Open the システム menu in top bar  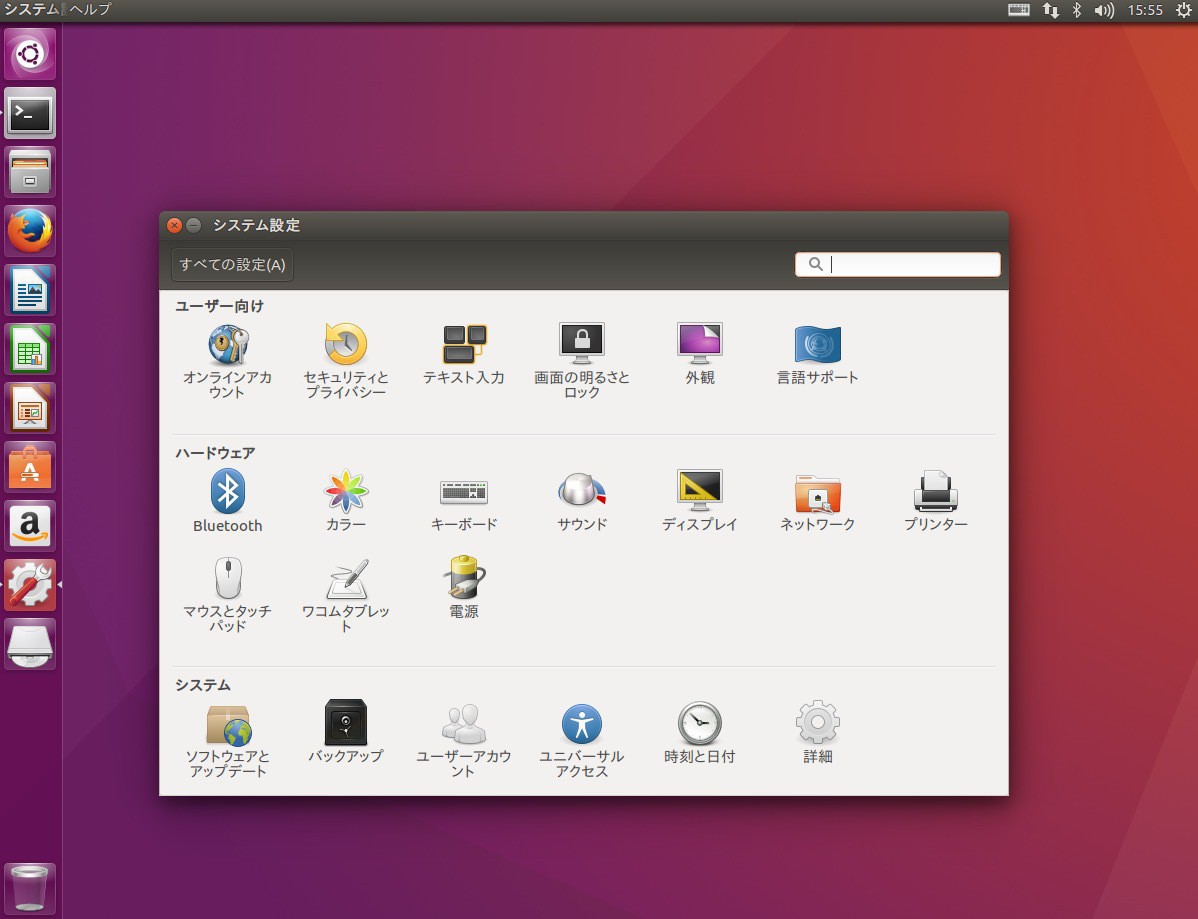pyautogui.click(x=31, y=10)
